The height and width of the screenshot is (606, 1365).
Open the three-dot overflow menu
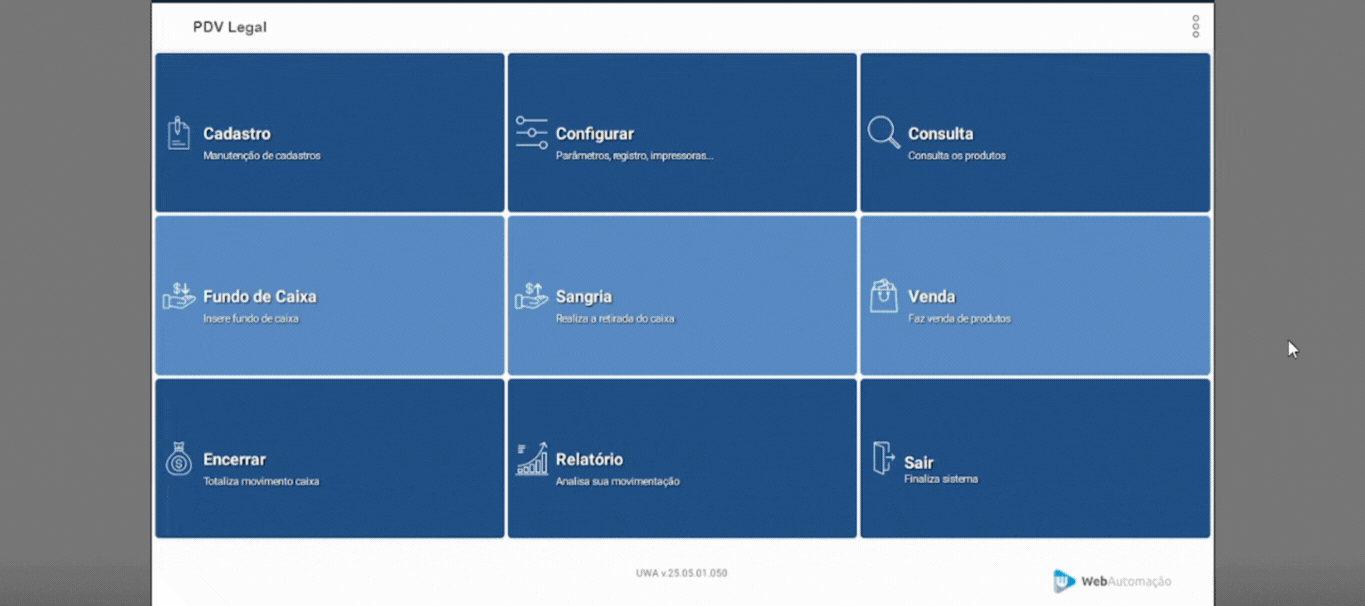tap(1195, 27)
